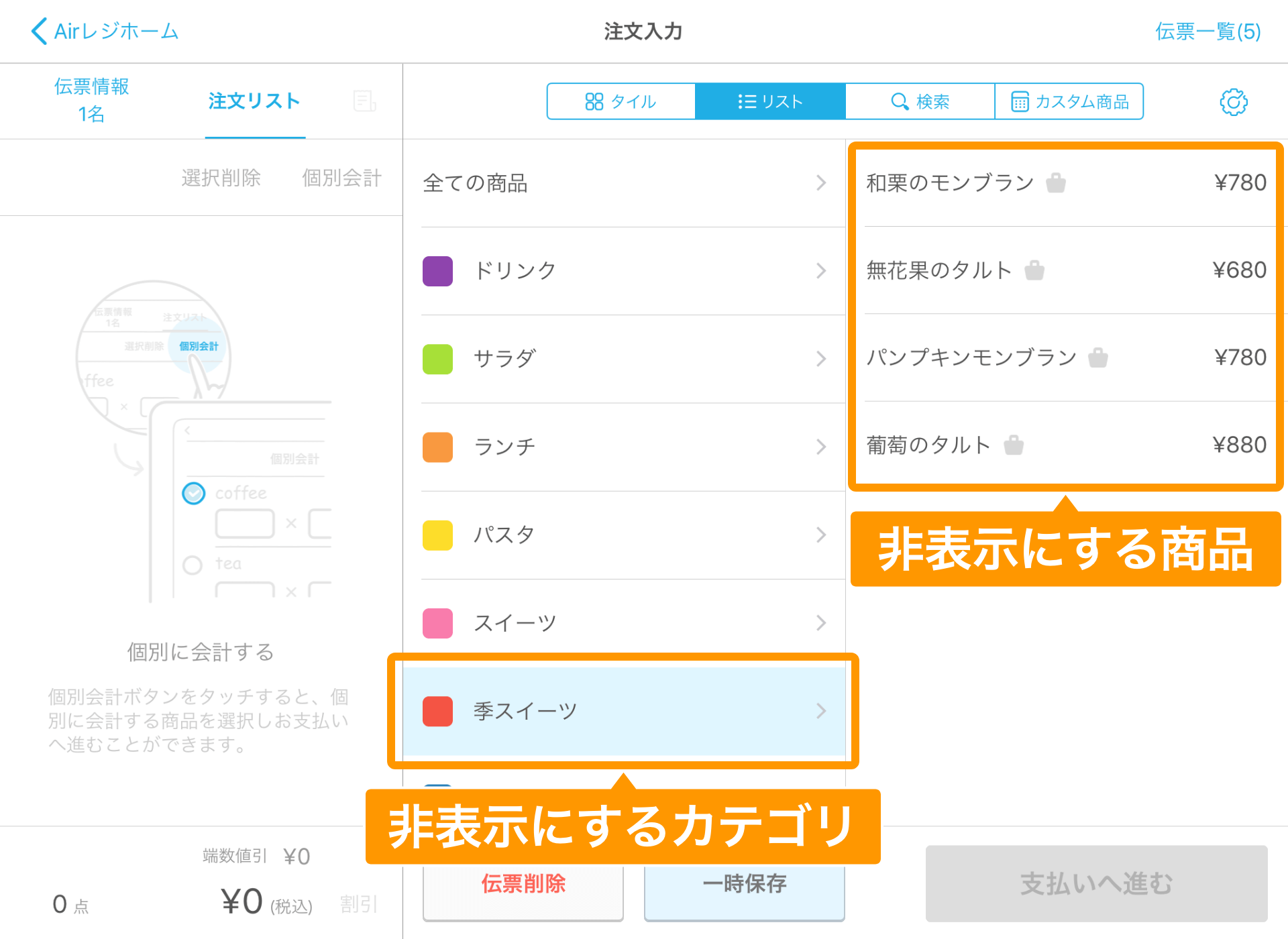The image size is (1288, 939).
Task: Click the takeout bag icon next to 葡萄のタルト
Action: pos(1014,445)
